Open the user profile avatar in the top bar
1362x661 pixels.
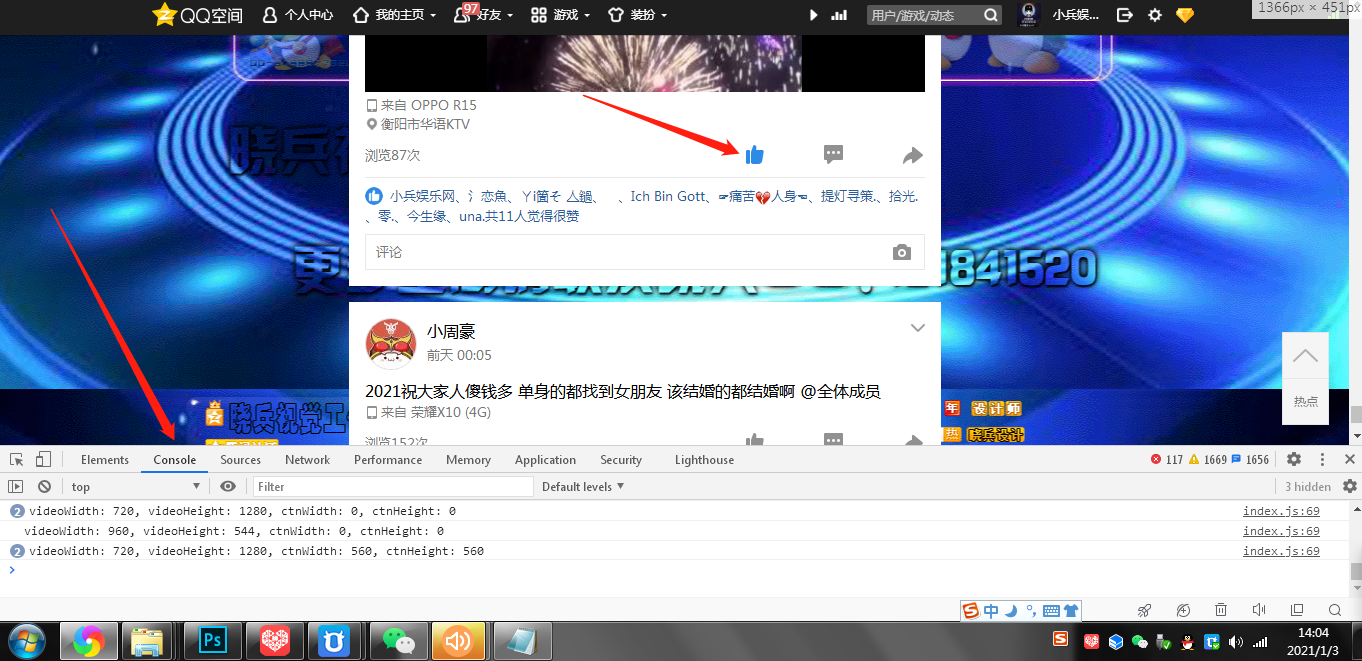coord(1028,15)
